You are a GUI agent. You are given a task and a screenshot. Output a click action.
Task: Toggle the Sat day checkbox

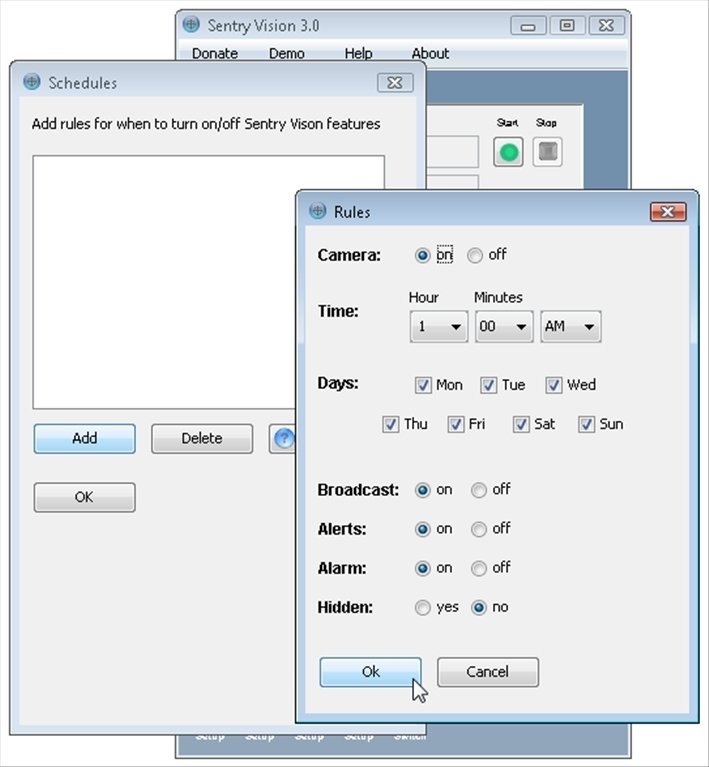click(x=521, y=425)
